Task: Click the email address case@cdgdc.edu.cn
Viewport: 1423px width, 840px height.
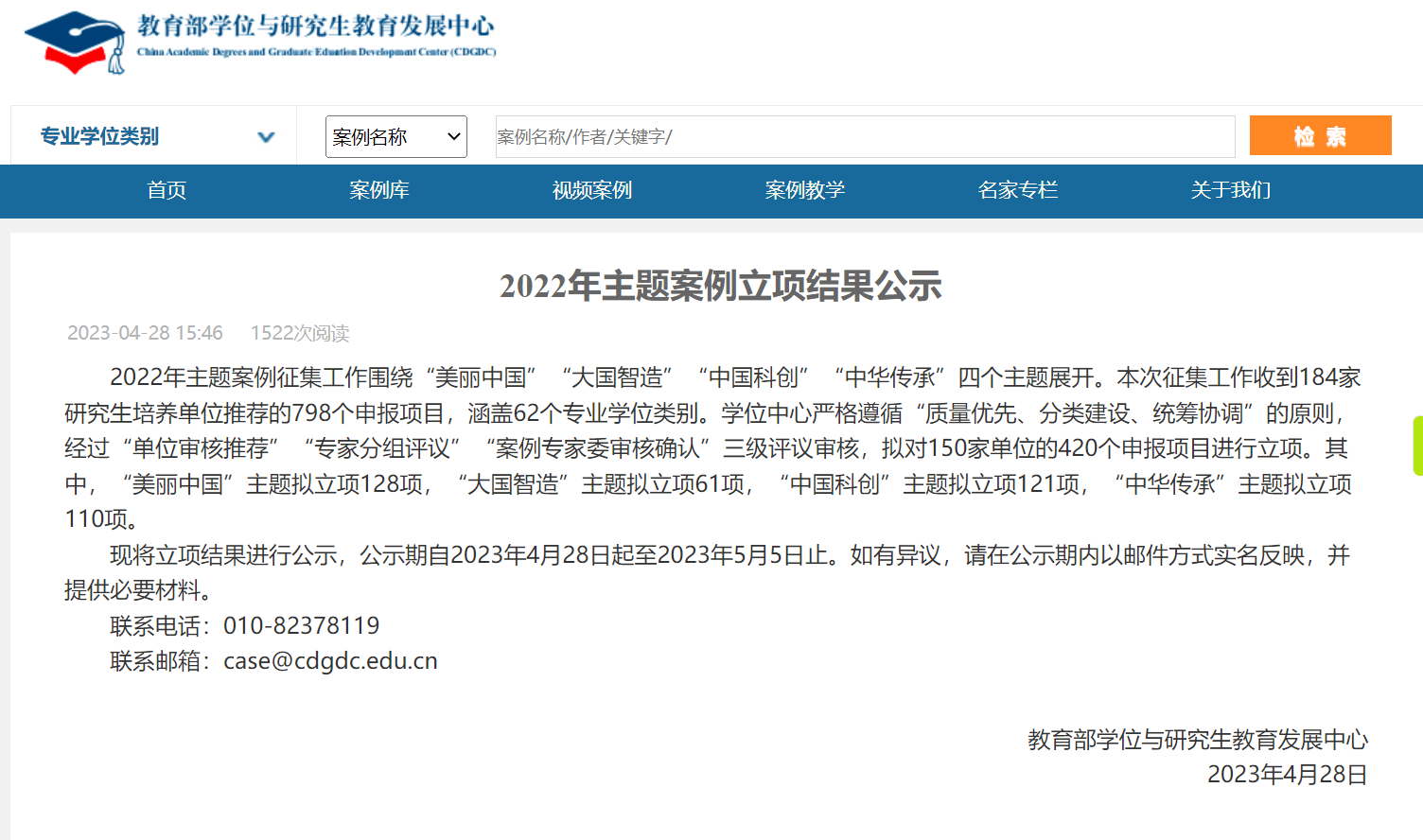Action: point(330,661)
